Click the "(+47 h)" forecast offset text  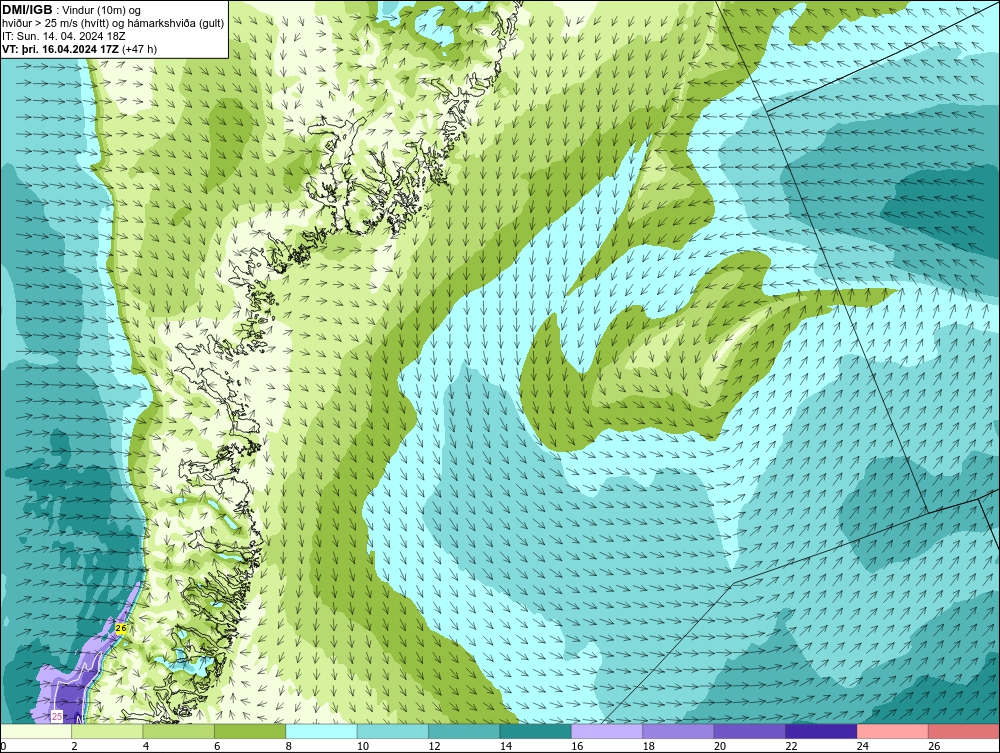pyautogui.click(x=139, y=48)
